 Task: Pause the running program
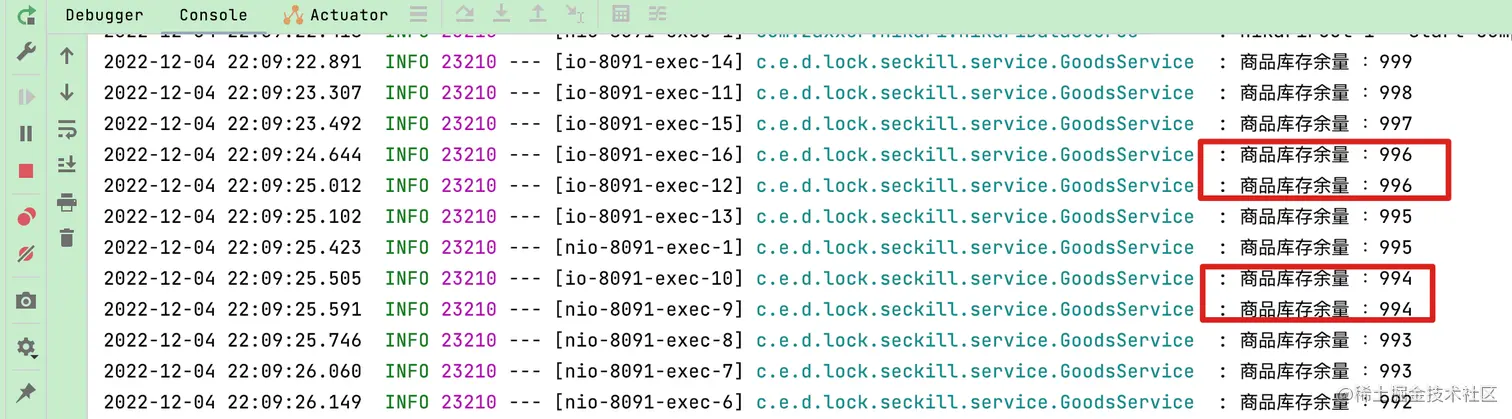(27, 133)
